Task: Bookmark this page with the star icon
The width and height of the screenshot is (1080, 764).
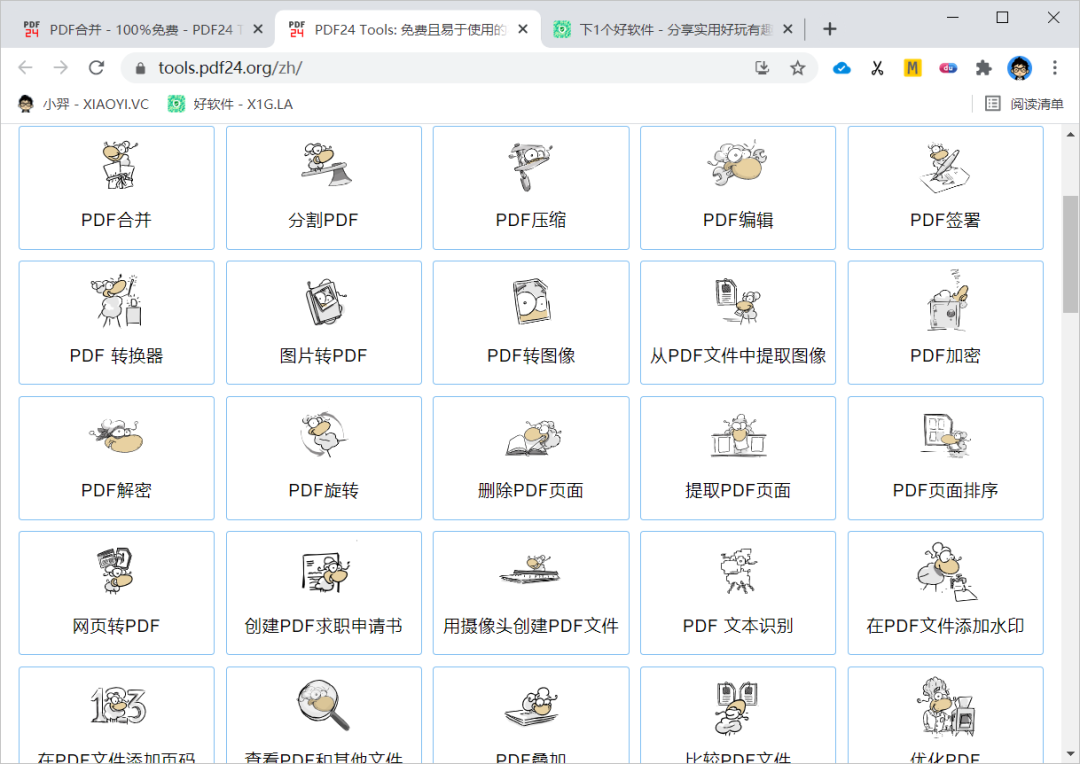Action: (x=798, y=68)
